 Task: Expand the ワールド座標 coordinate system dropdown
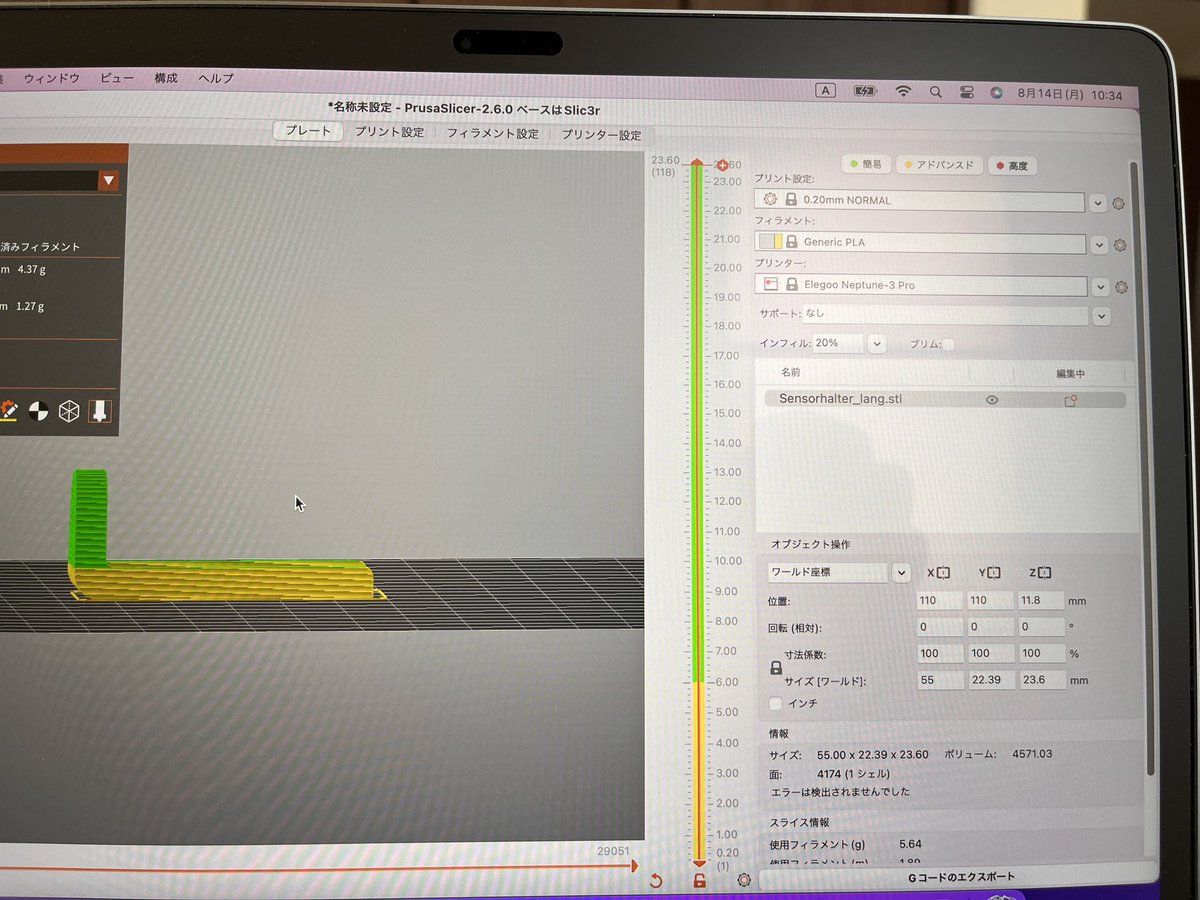click(901, 573)
